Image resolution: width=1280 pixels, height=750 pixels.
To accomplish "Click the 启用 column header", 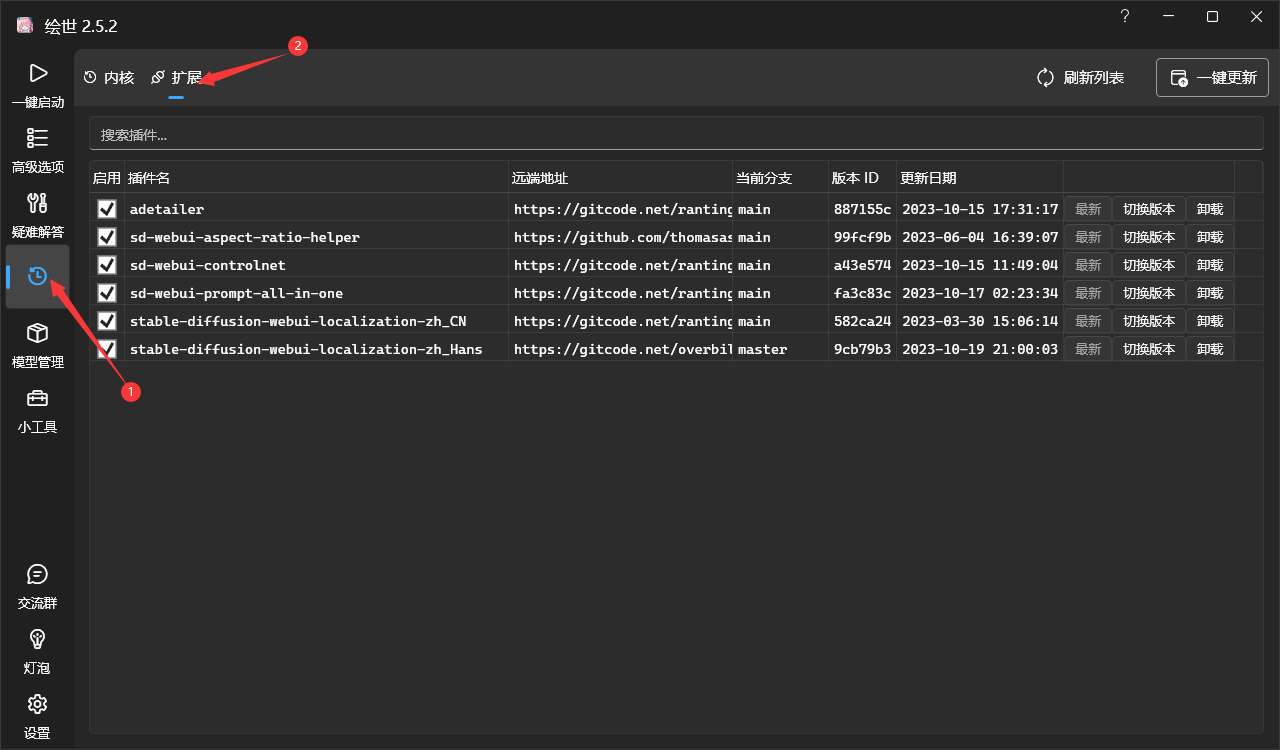I will pyautogui.click(x=107, y=178).
